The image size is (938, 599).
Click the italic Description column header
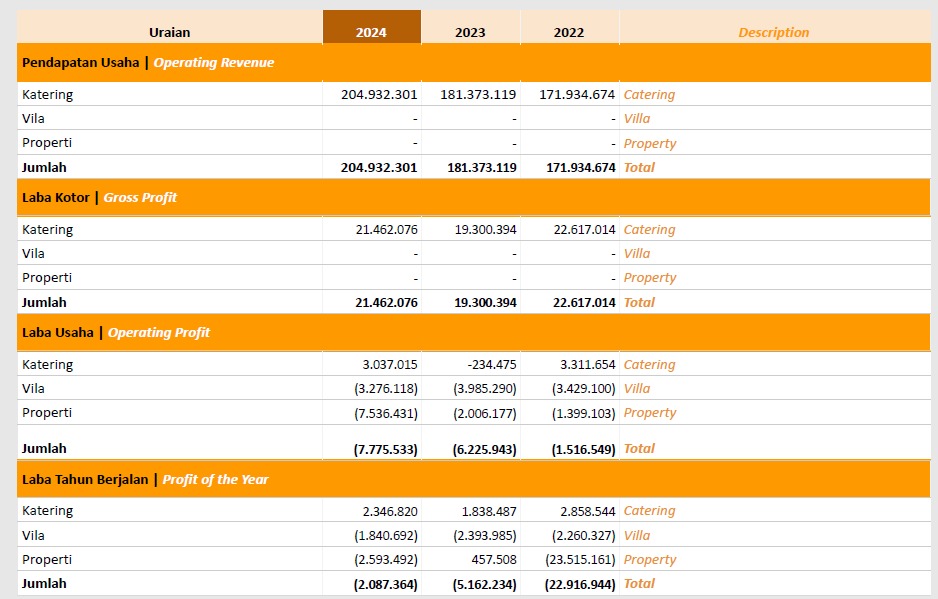[x=773, y=32]
